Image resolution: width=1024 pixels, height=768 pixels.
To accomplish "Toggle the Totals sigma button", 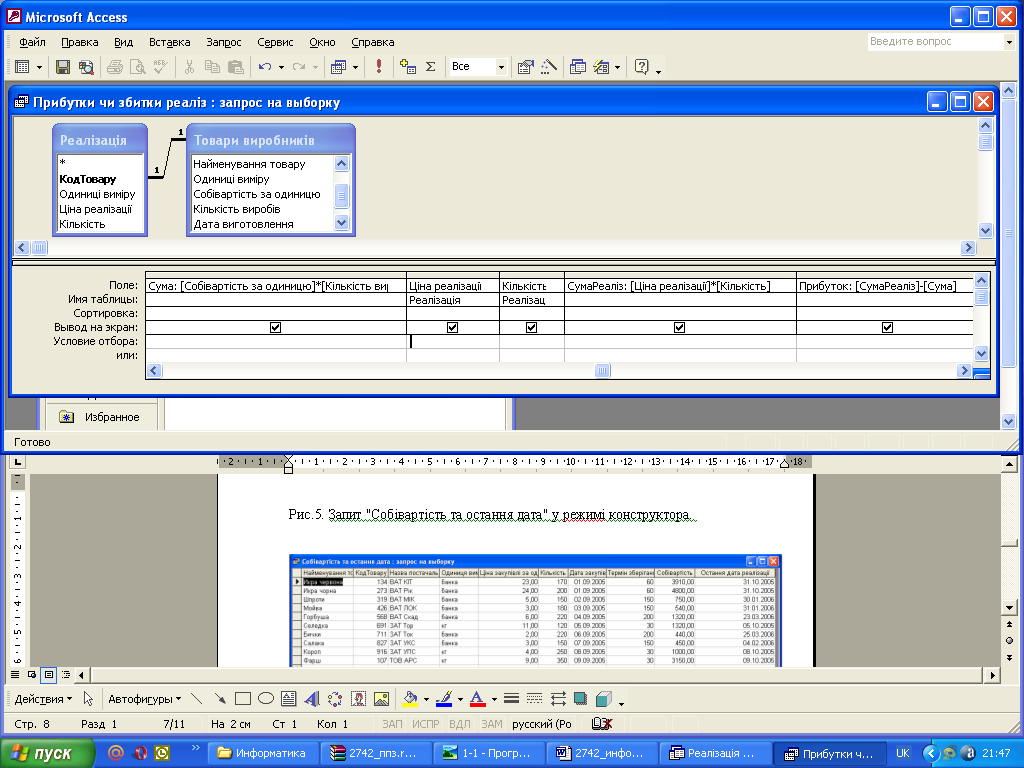I will point(431,67).
